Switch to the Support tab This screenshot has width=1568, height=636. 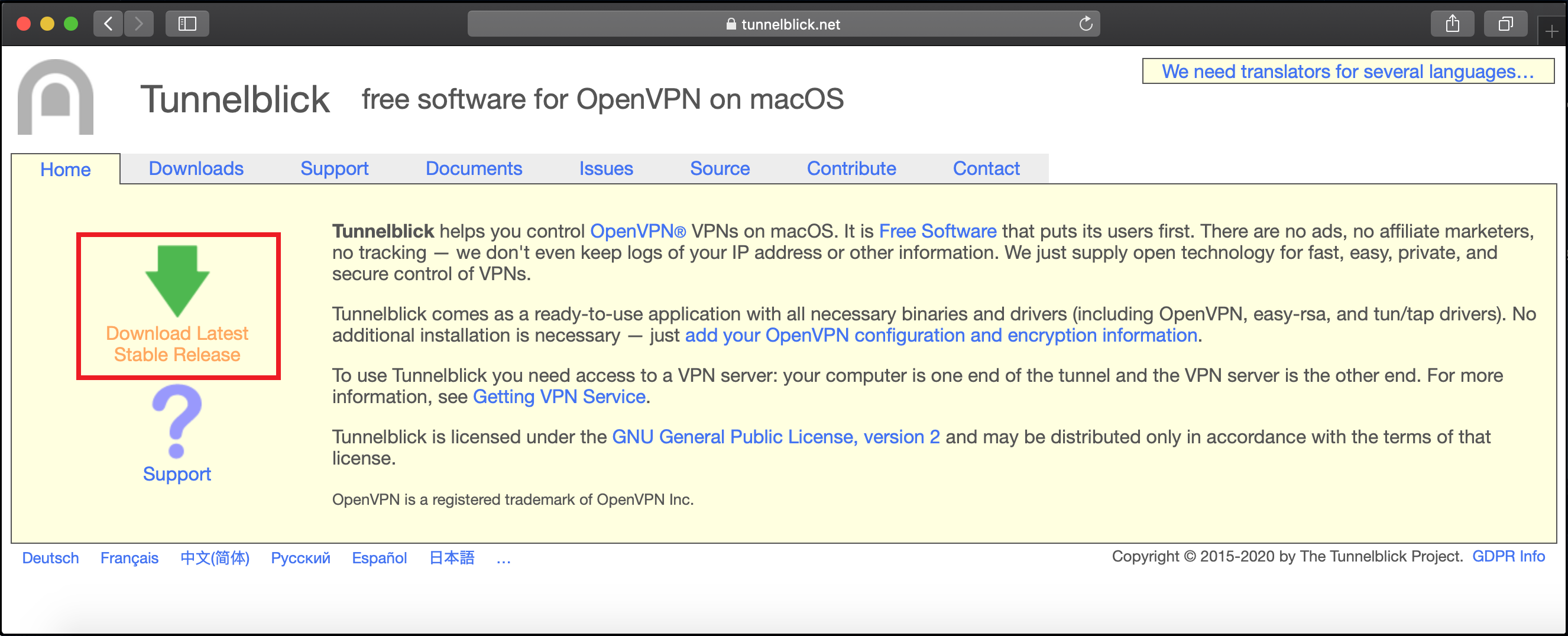(x=334, y=168)
